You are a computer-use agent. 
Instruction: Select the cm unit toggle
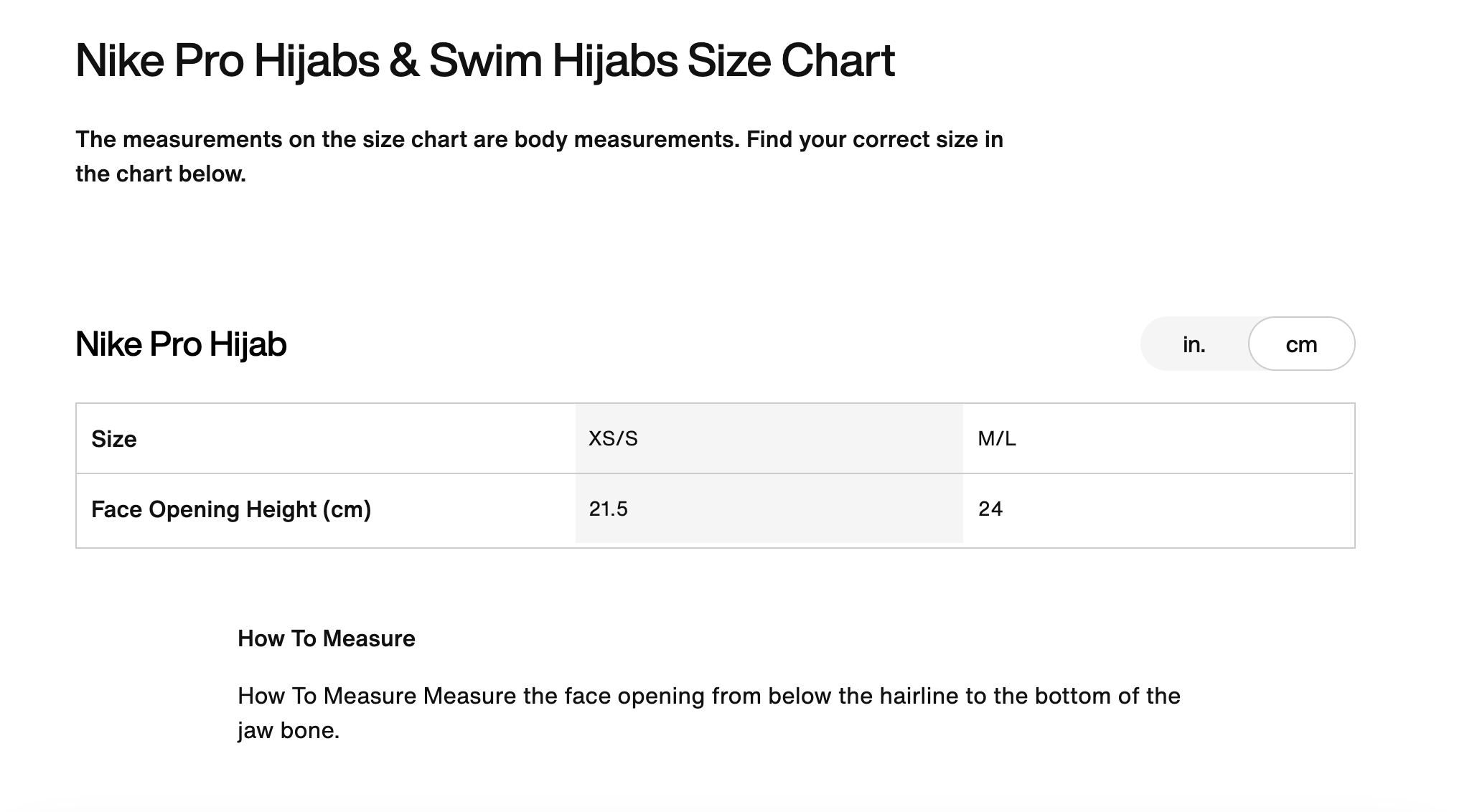1300,345
